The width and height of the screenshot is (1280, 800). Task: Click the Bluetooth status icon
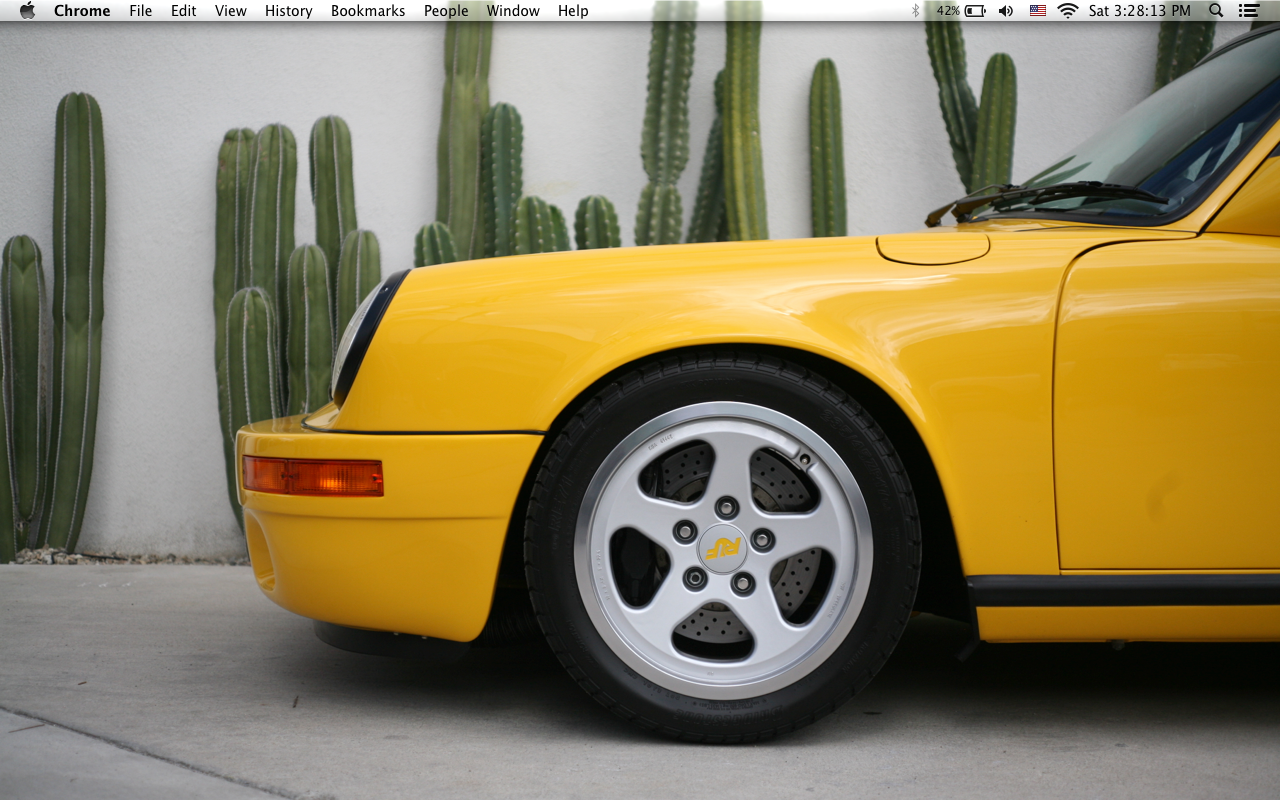pyautogui.click(x=915, y=11)
